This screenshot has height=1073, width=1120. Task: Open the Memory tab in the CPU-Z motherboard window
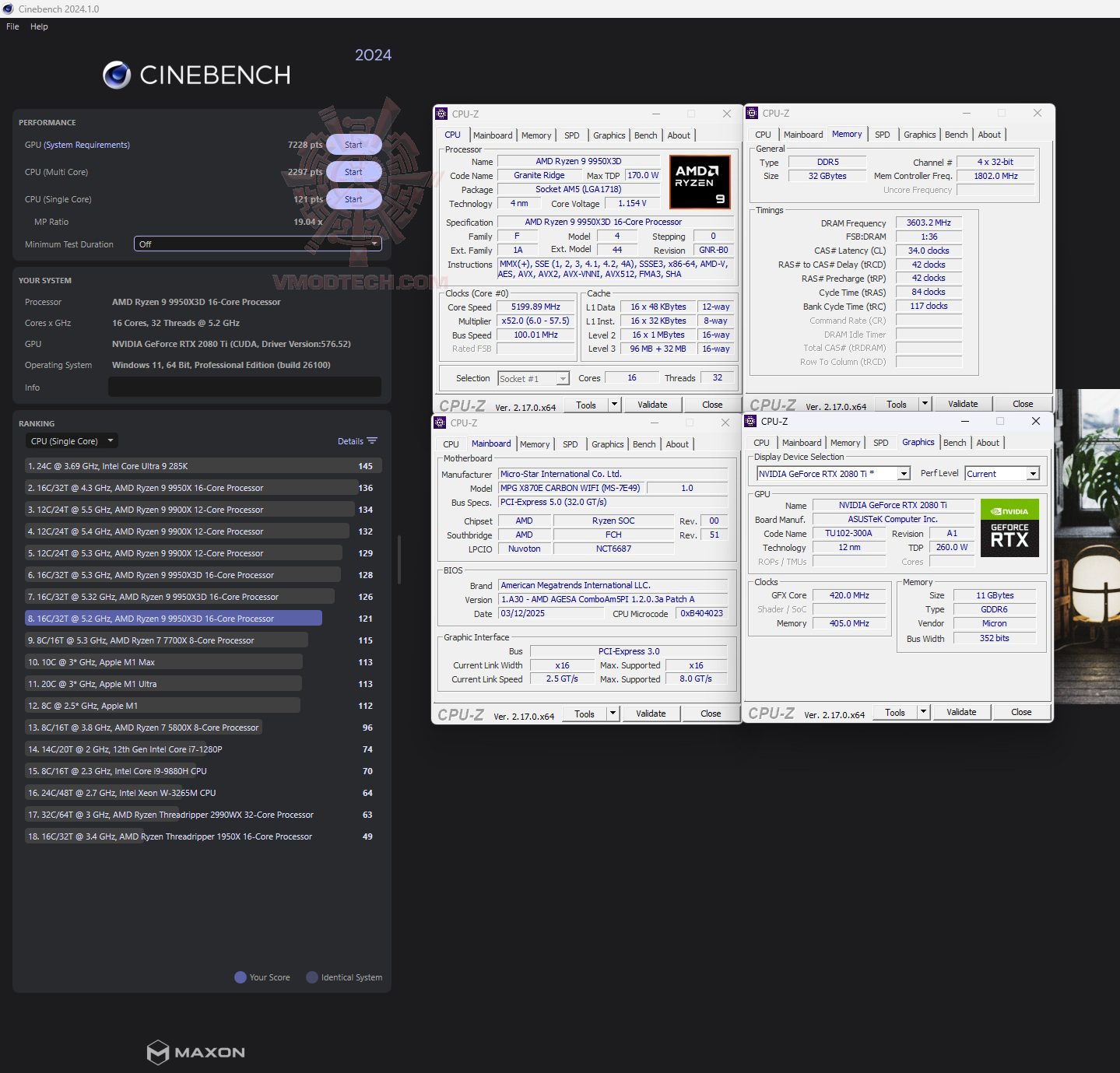click(x=535, y=444)
